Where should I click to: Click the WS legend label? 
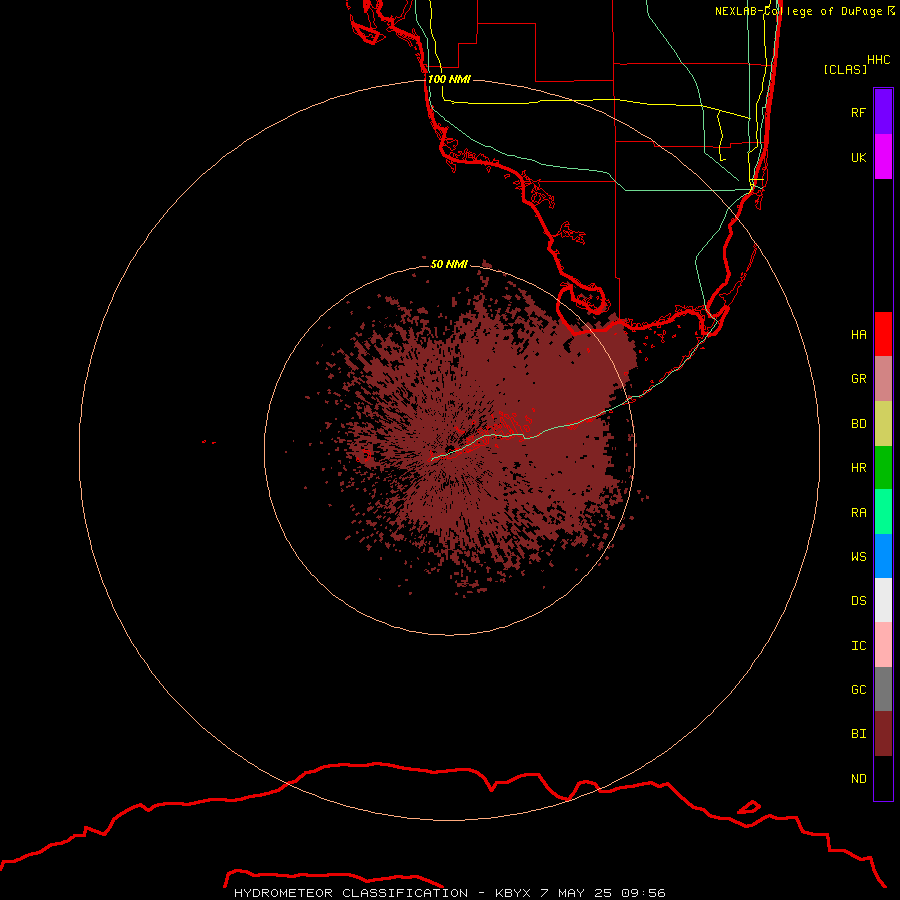point(858,556)
